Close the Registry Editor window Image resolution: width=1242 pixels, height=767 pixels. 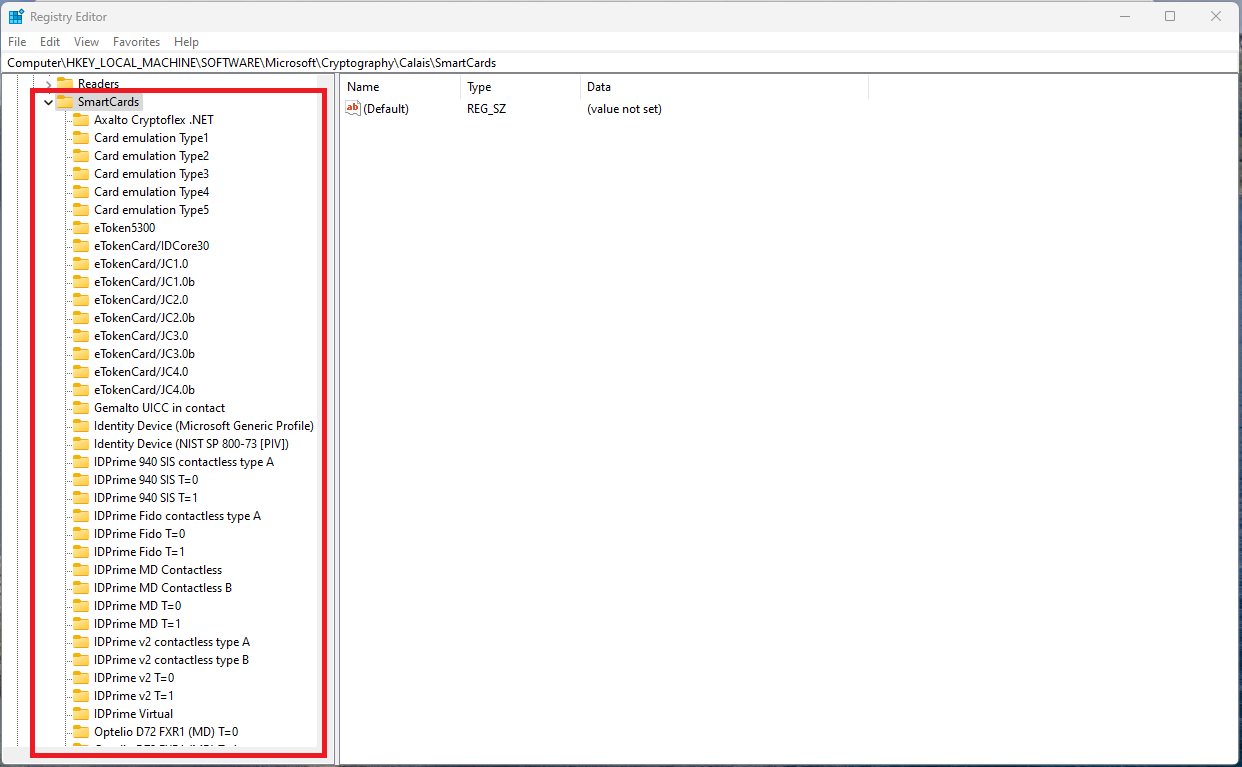point(1216,17)
